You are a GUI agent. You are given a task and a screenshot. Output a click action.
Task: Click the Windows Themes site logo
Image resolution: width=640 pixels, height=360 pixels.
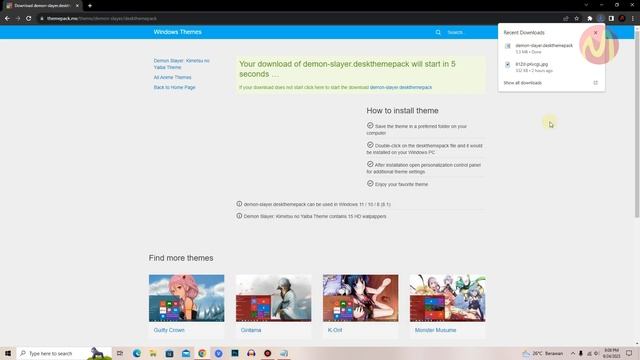click(x=178, y=32)
